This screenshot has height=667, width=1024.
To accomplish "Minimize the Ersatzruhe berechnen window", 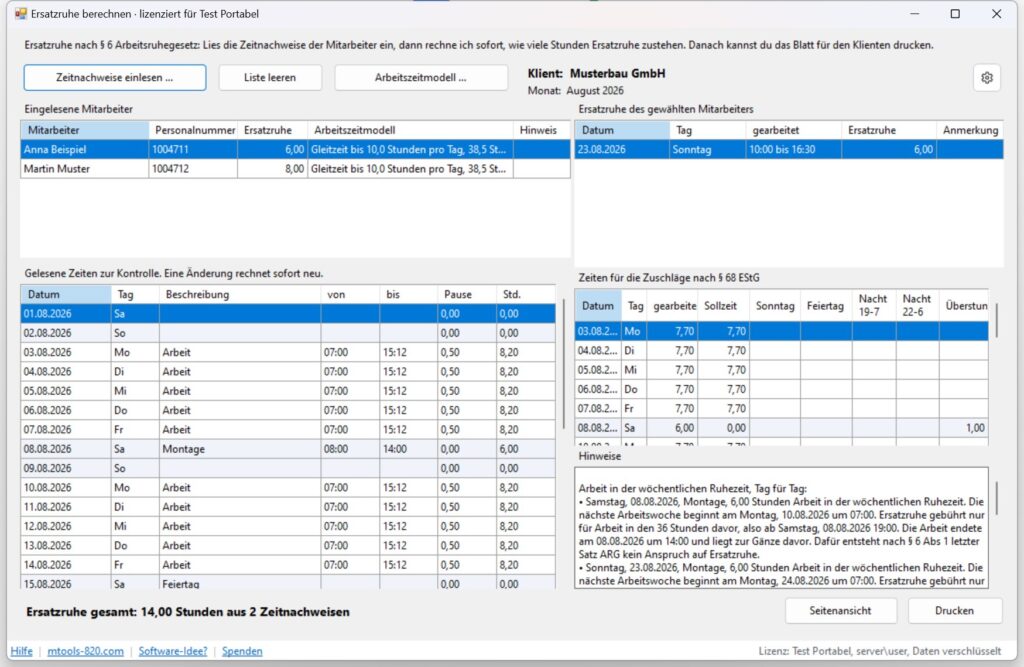I will coord(914,14).
